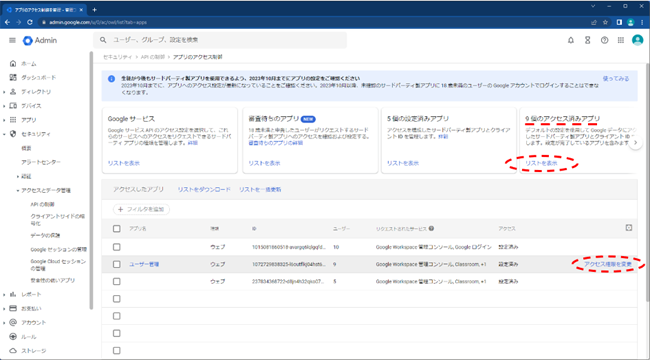
Task: Expand the お支払い sidebar section
Action: [x=4, y=308]
